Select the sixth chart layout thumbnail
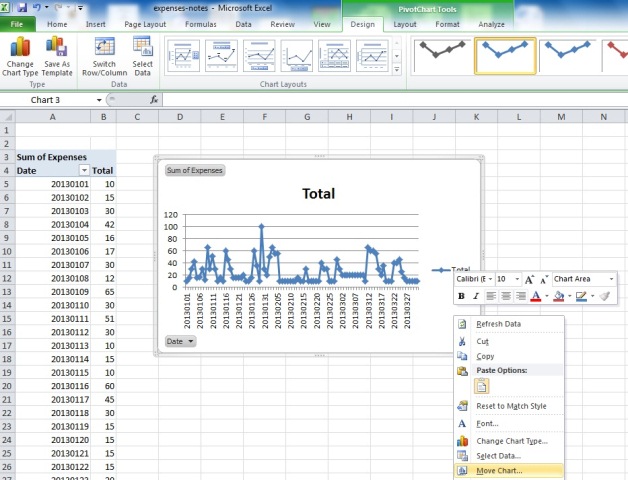 coord(372,56)
